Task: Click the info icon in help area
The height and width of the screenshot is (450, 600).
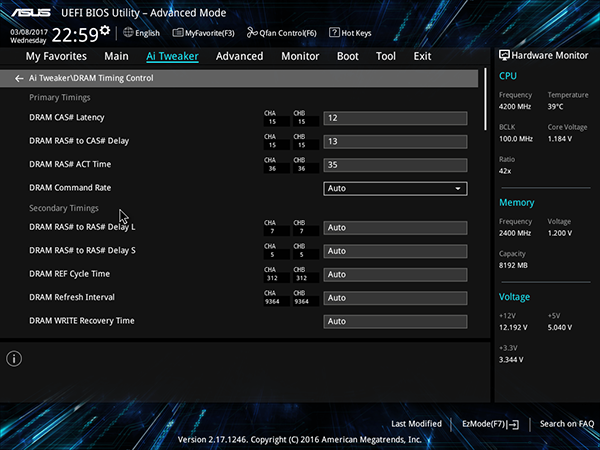Action: pyautogui.click(x=14, y=359)
